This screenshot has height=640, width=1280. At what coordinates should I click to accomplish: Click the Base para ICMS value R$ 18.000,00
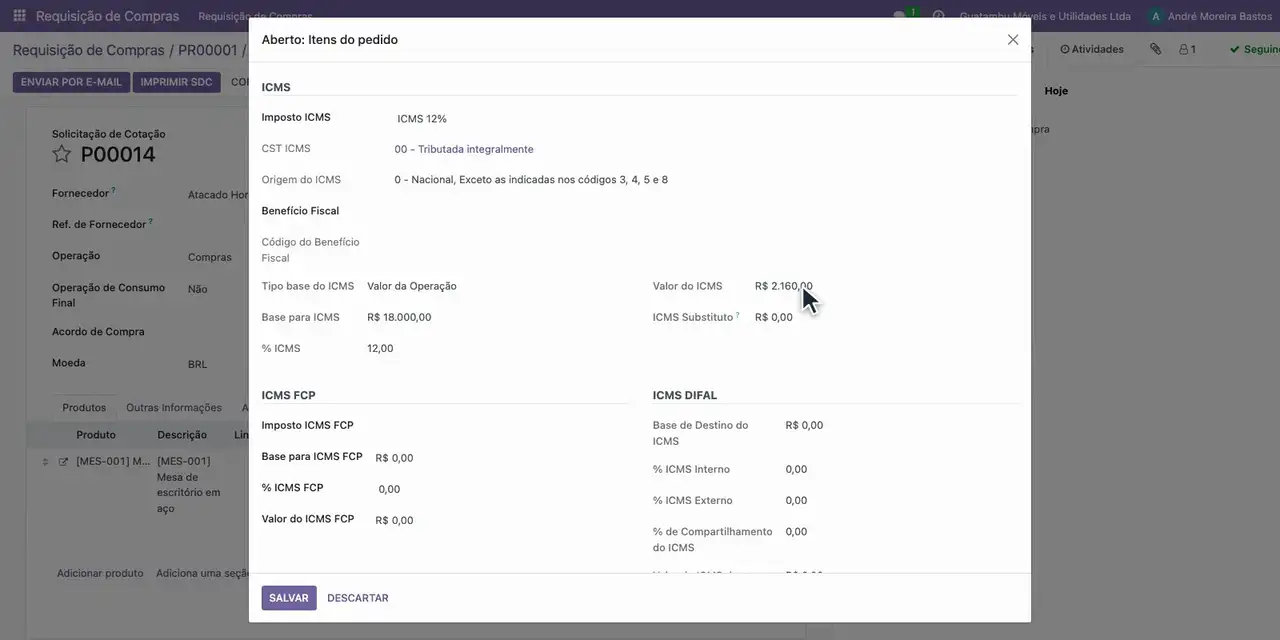pyautogui.click(x=399, y=317)
